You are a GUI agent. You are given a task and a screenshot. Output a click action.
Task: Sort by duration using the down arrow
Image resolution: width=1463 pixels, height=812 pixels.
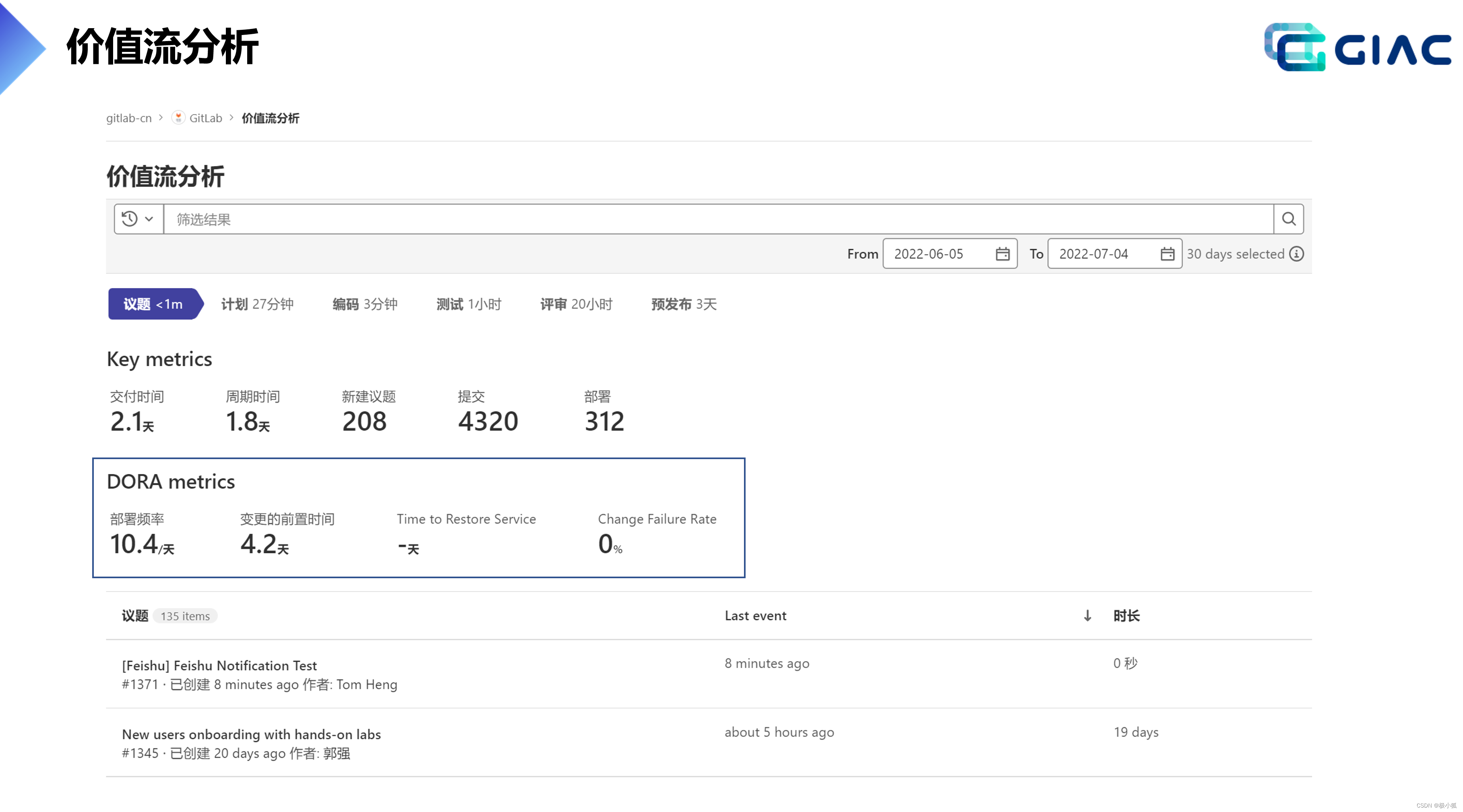[x=1087, y=616]
